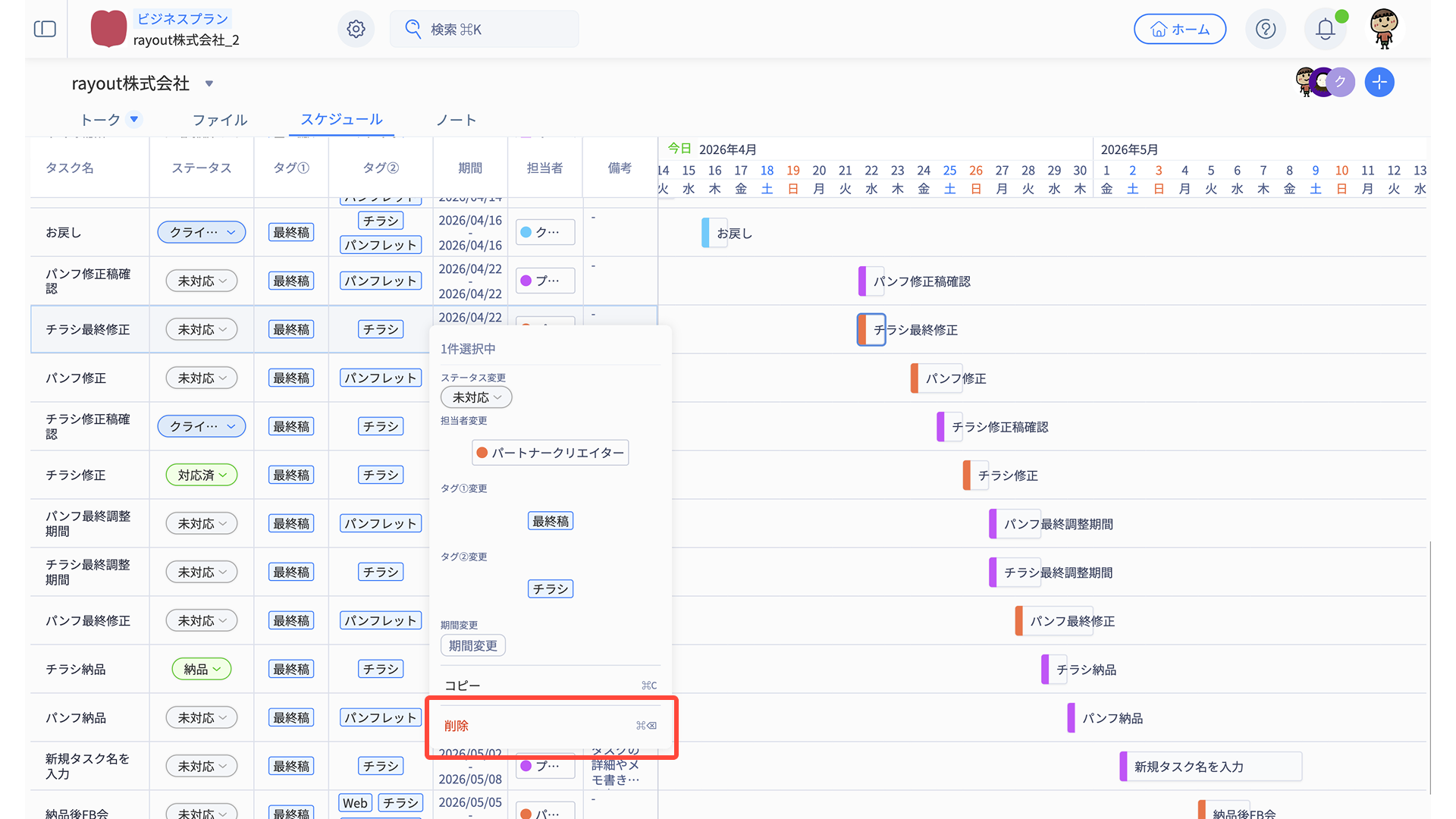1456x819 pixels.
Task: Click the blue plus add-member icon
Action: (x=1379, y=82)
